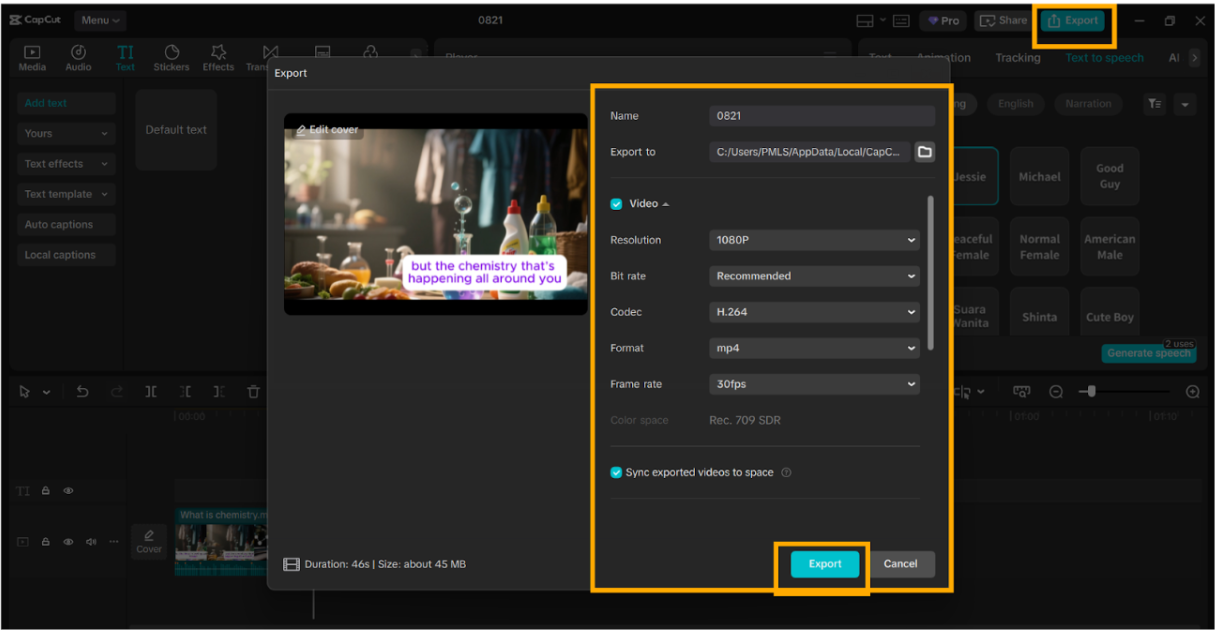Screen dimensions: 1222x635
Task: Open the Menu dropdown in the top bar
Action: (100, 20)
